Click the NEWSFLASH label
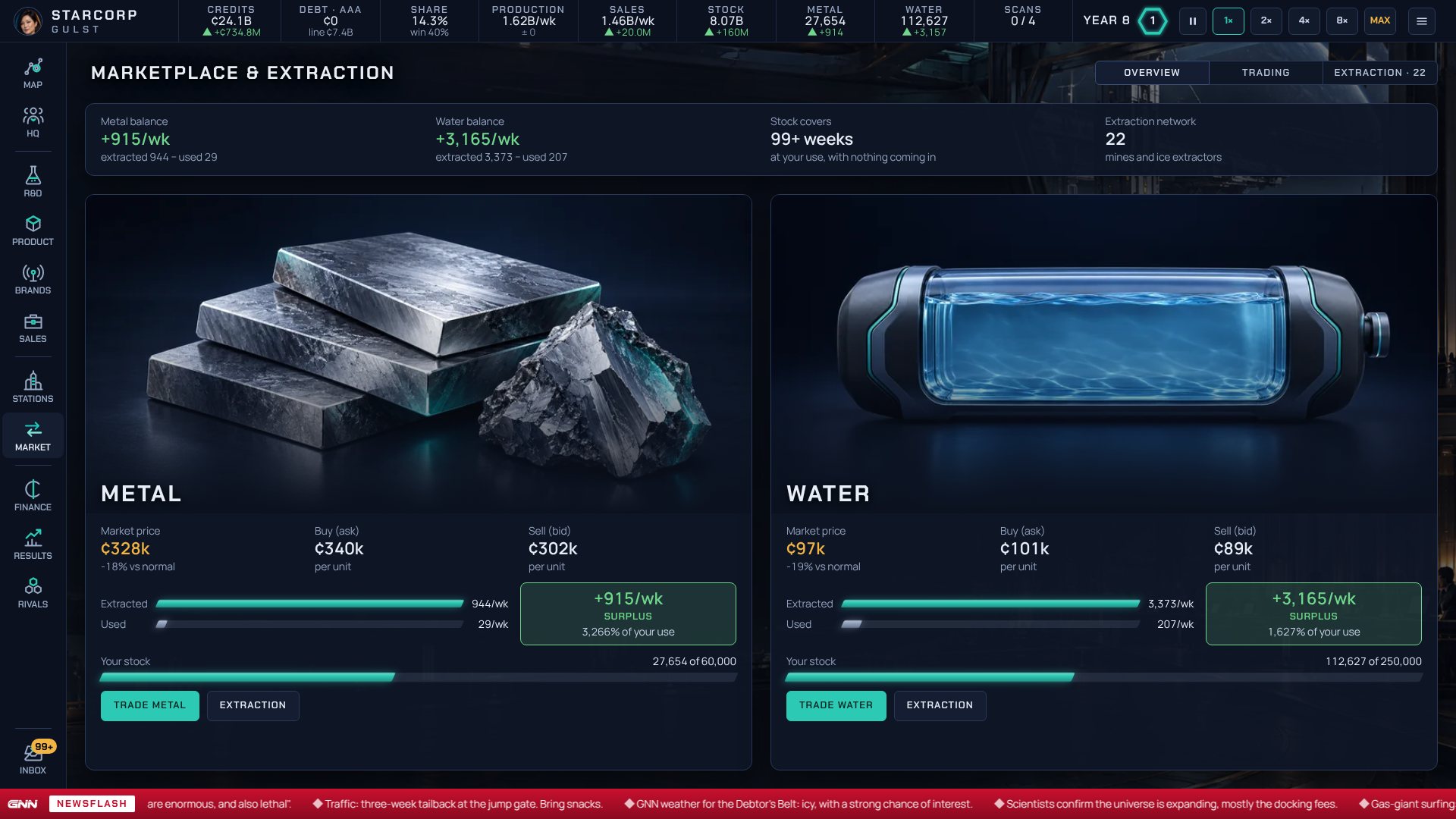Viewport: 1456px width, 819px height. [92, 804]
